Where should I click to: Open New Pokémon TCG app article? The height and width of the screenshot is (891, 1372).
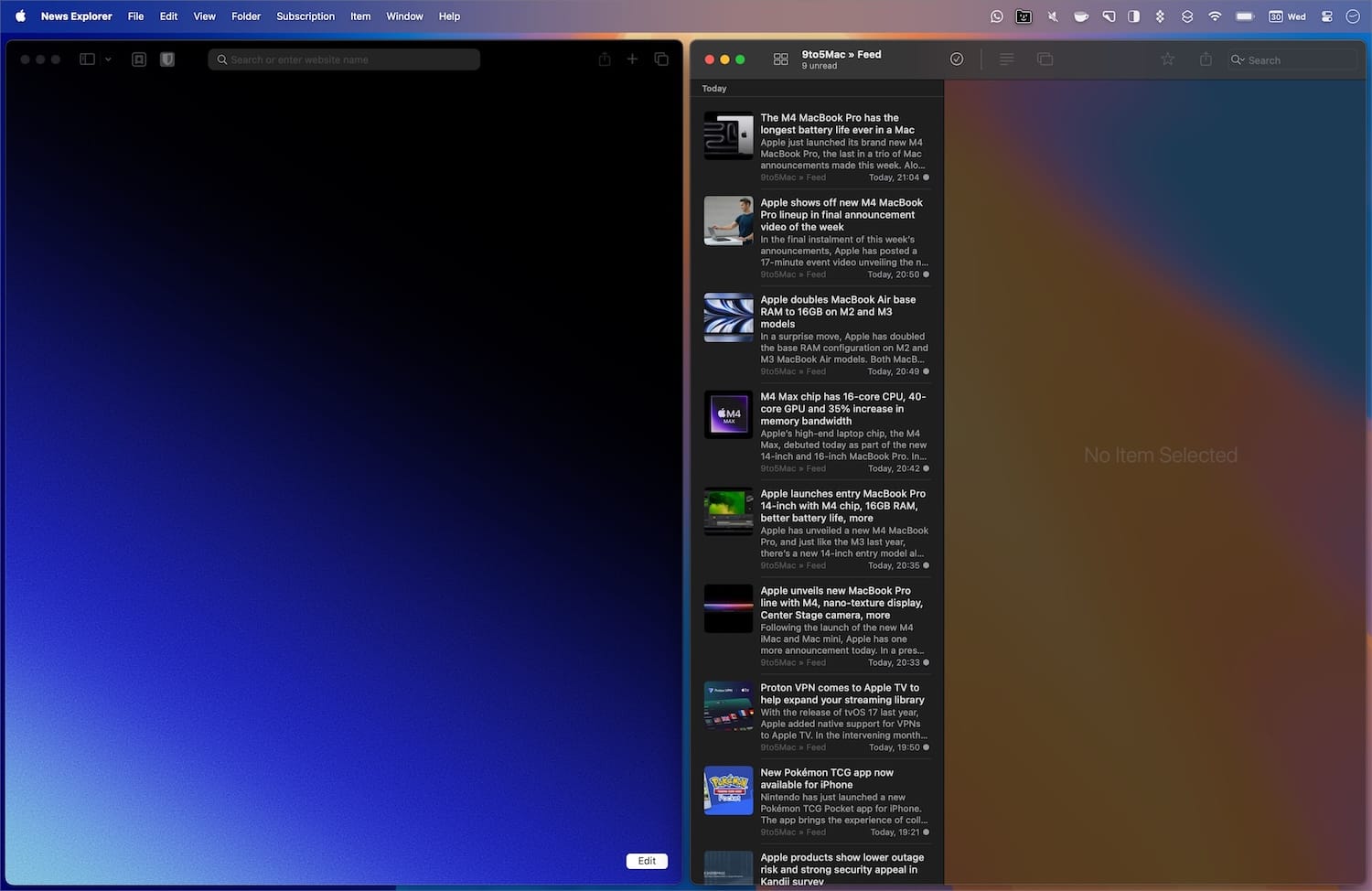click(x=817, y=802)
